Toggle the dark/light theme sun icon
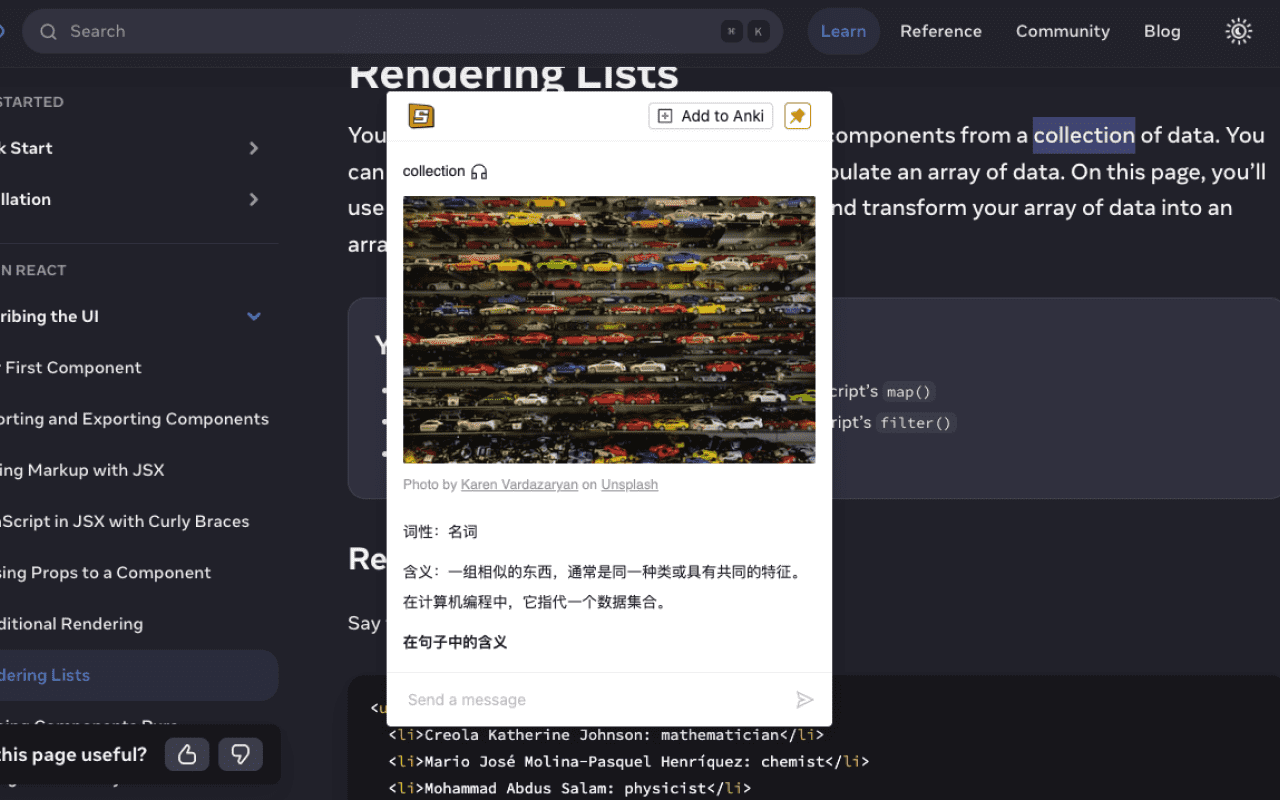1280x800 pixels. (x=1238, y=32)
